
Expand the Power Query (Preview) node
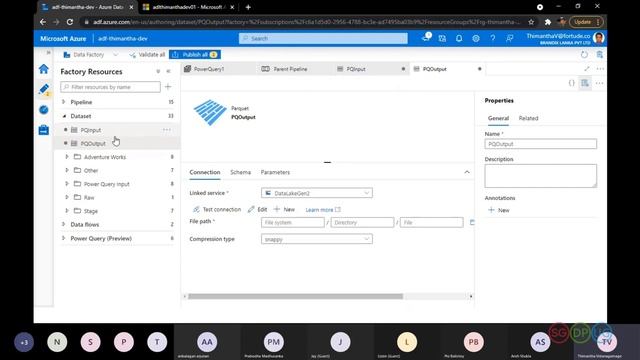coord(63,238)
